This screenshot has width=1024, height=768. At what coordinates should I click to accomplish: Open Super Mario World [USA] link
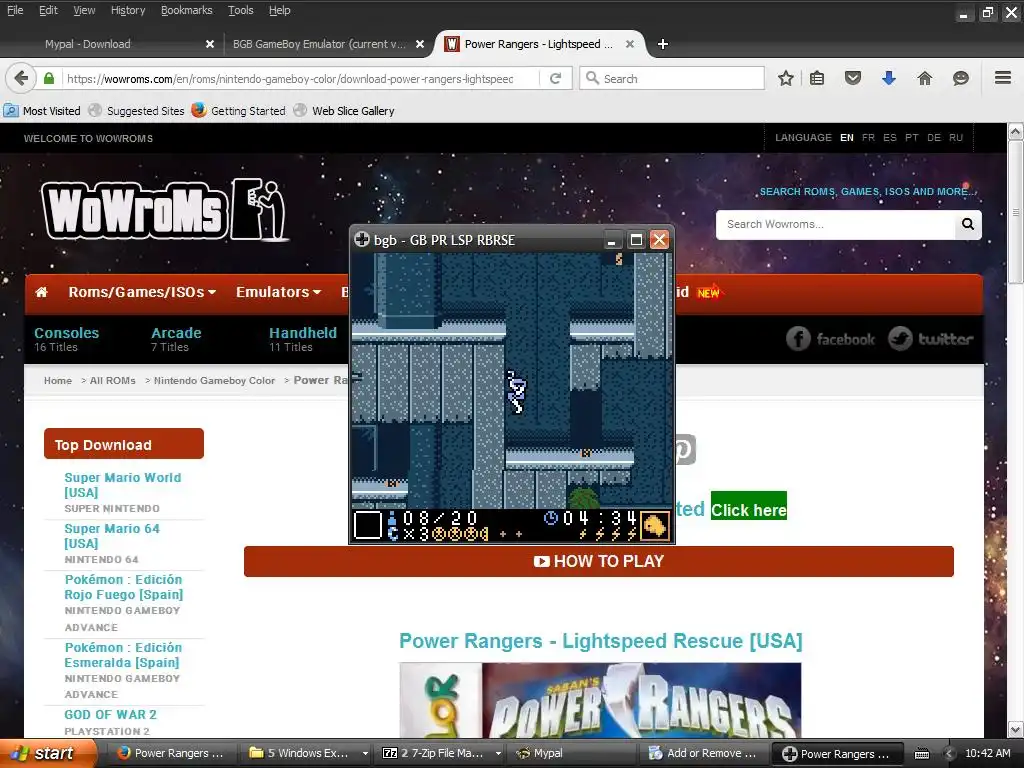pyautogui.click(x=123, y=485)
